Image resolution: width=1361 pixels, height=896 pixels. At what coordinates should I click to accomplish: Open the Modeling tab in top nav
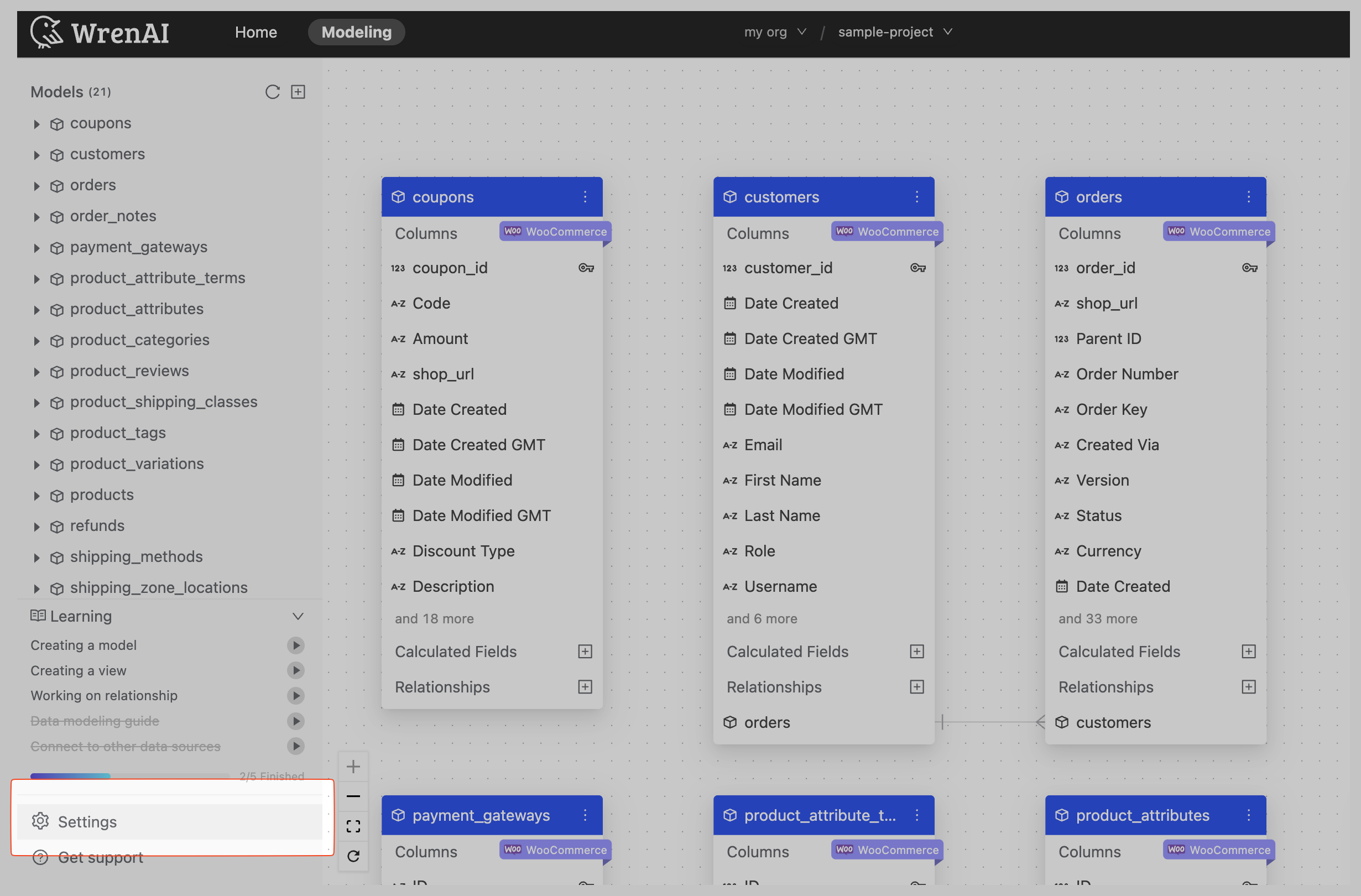click(357, 31)
